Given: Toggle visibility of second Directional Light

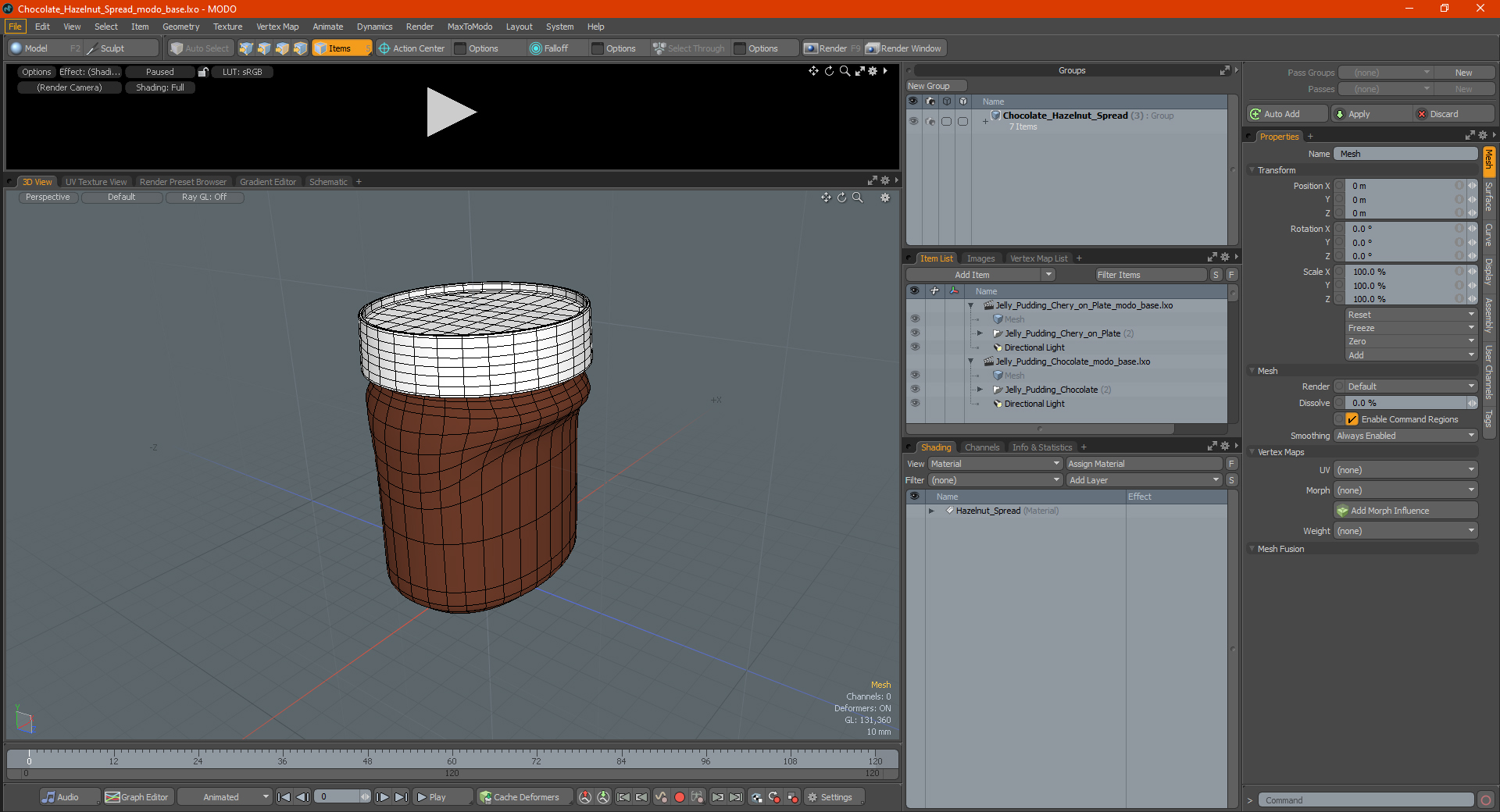Looking at the screenshot, I should point(915,404).
